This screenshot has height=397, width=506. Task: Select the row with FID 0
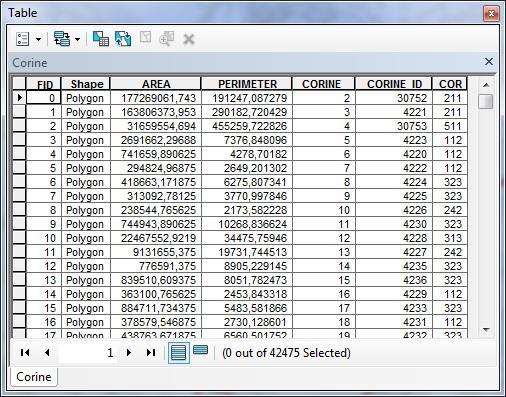click(19, 98)
